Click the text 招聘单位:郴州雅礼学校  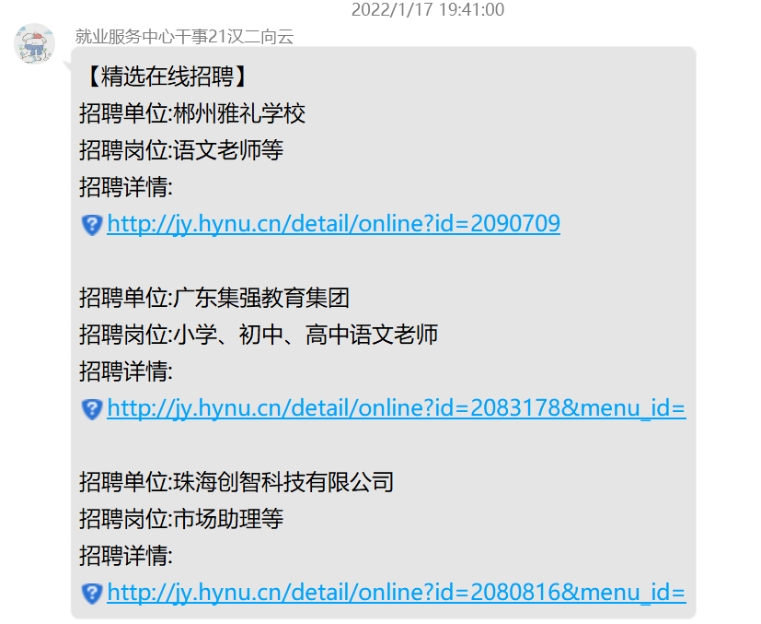coord(192,114)
